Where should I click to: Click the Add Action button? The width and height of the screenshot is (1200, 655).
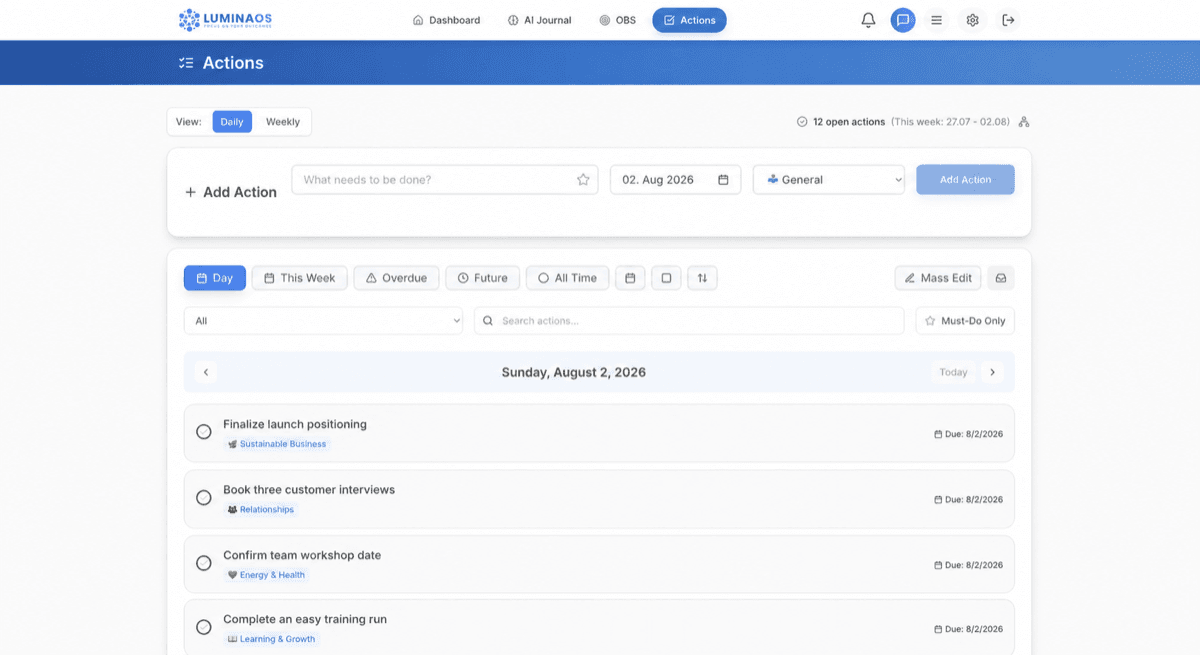click(x=965, y=180)
